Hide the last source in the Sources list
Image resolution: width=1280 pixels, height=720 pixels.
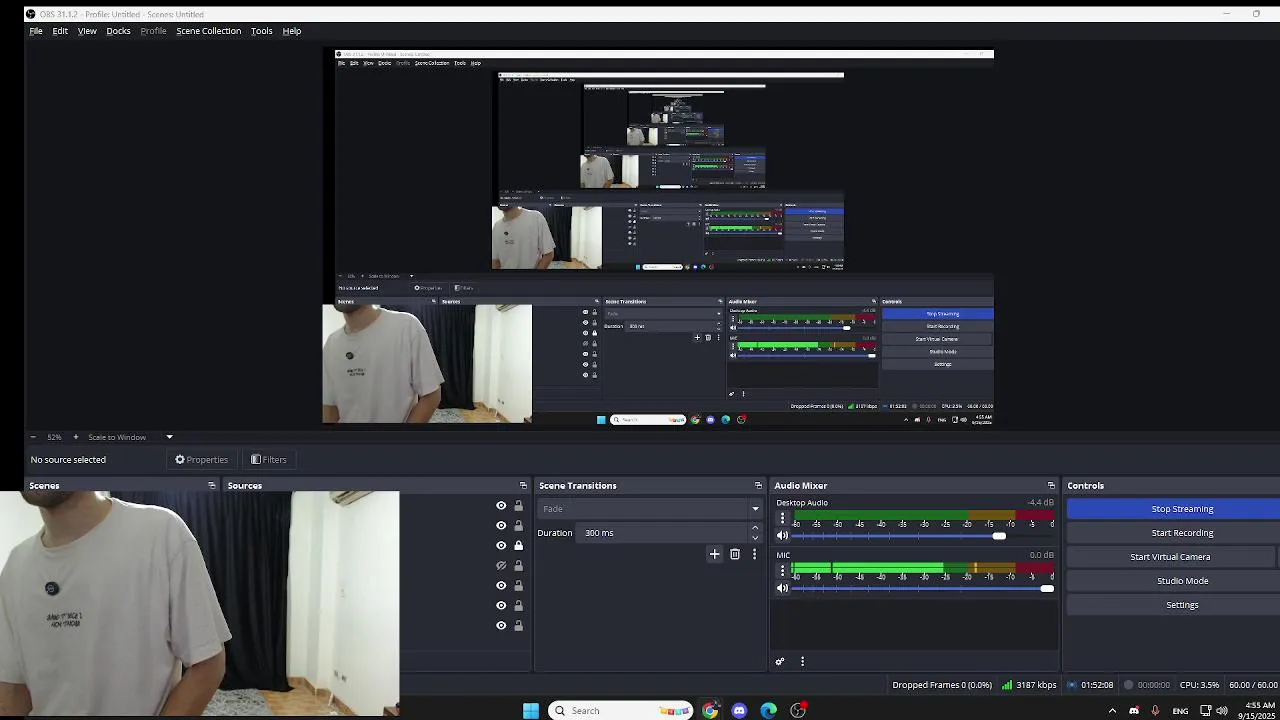pos(501,625)
